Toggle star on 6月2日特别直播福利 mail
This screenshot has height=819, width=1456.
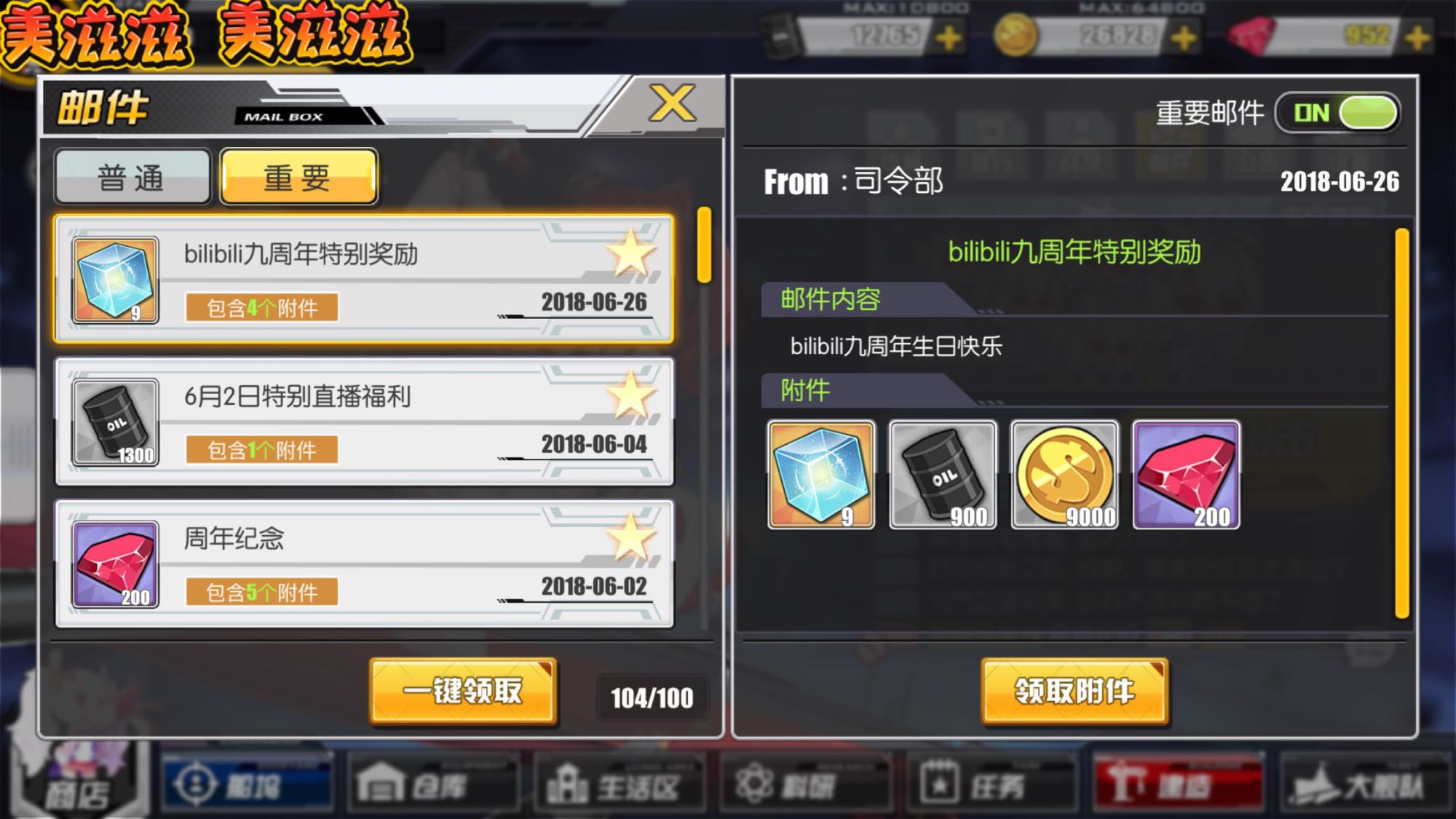(x=630, y=395)
